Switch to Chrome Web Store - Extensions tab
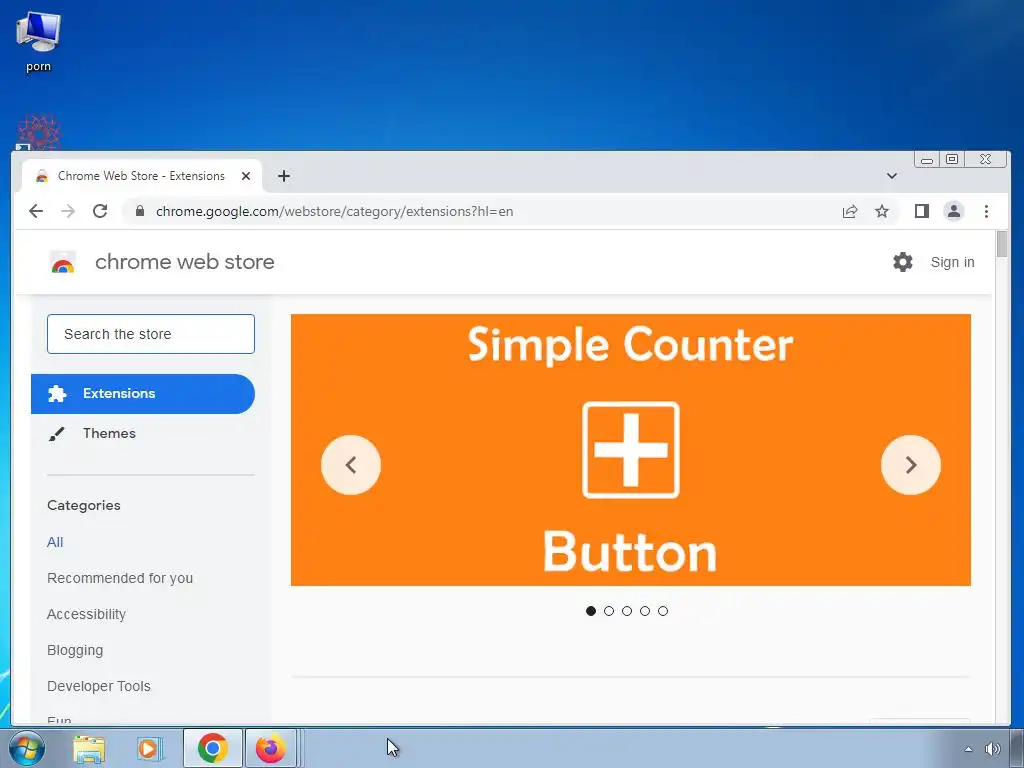The width and height of the screenshot is (1024, 768). [142, 176]
